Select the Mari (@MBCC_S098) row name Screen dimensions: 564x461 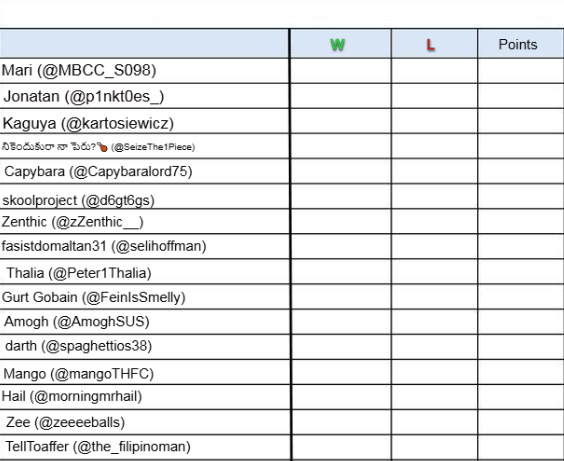pyautogui.click(x=144, y=70)
